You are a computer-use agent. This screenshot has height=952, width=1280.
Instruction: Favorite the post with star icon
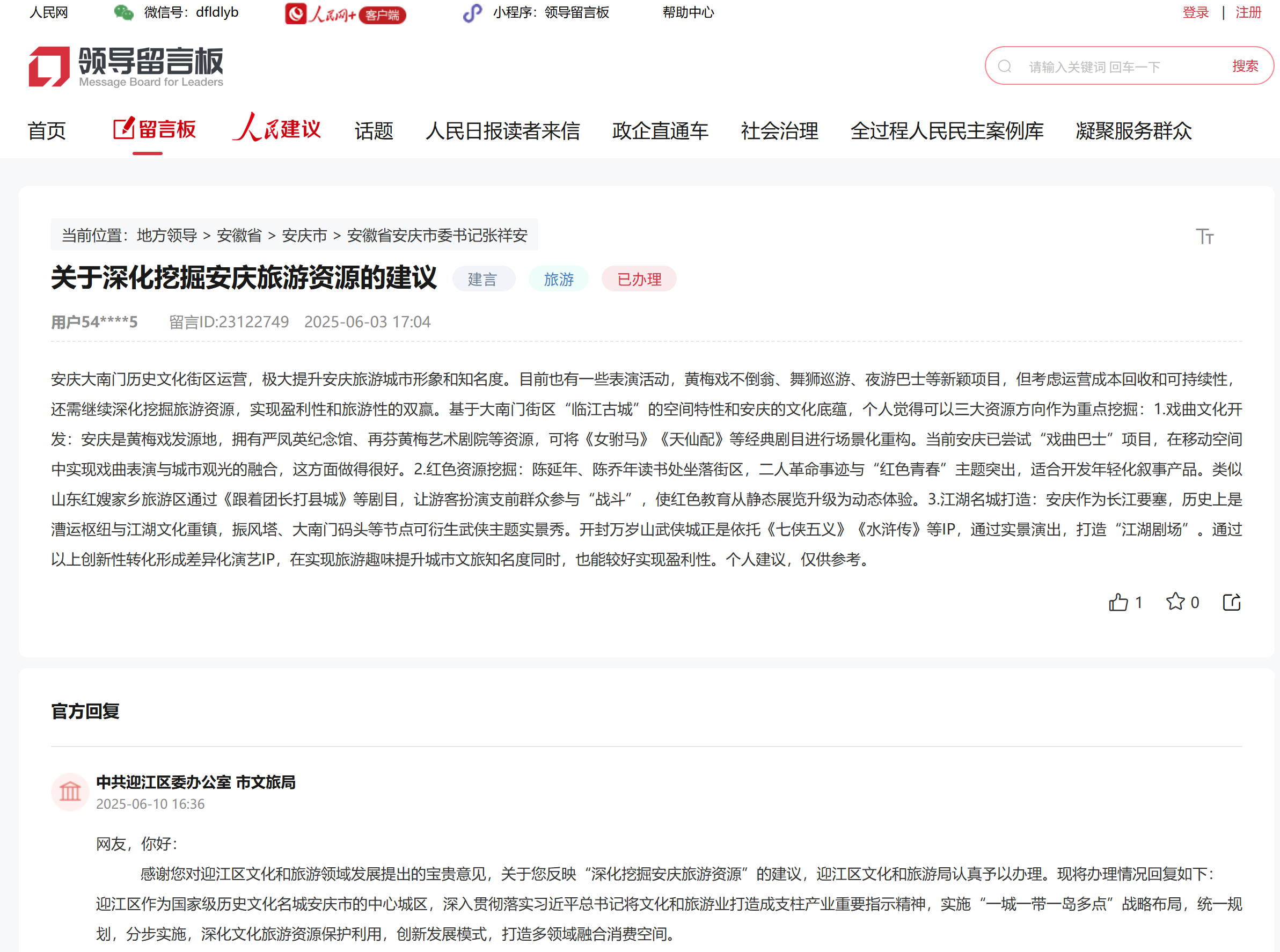[x=1175, y=602]
